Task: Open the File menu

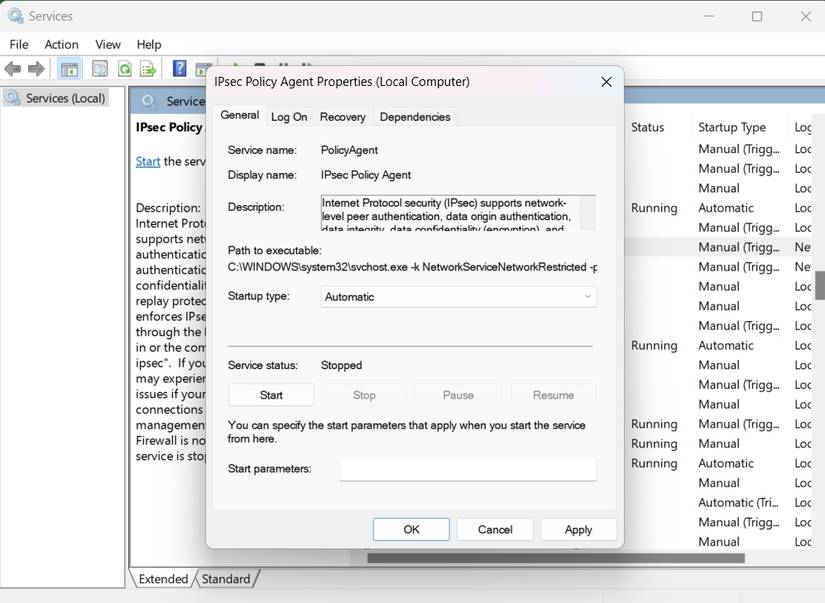Action: 19,45
